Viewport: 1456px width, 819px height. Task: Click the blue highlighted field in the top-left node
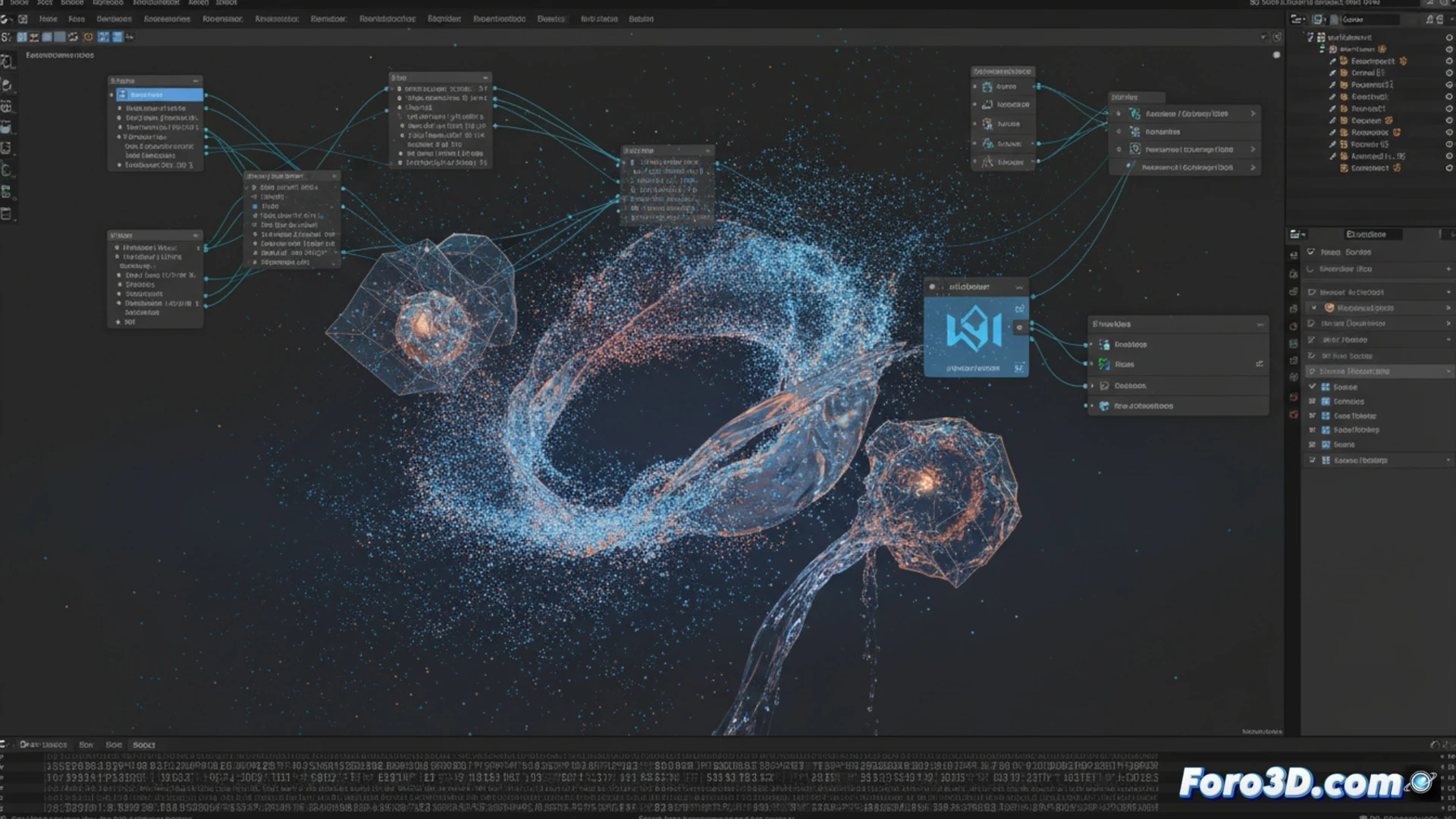(158, 94)
